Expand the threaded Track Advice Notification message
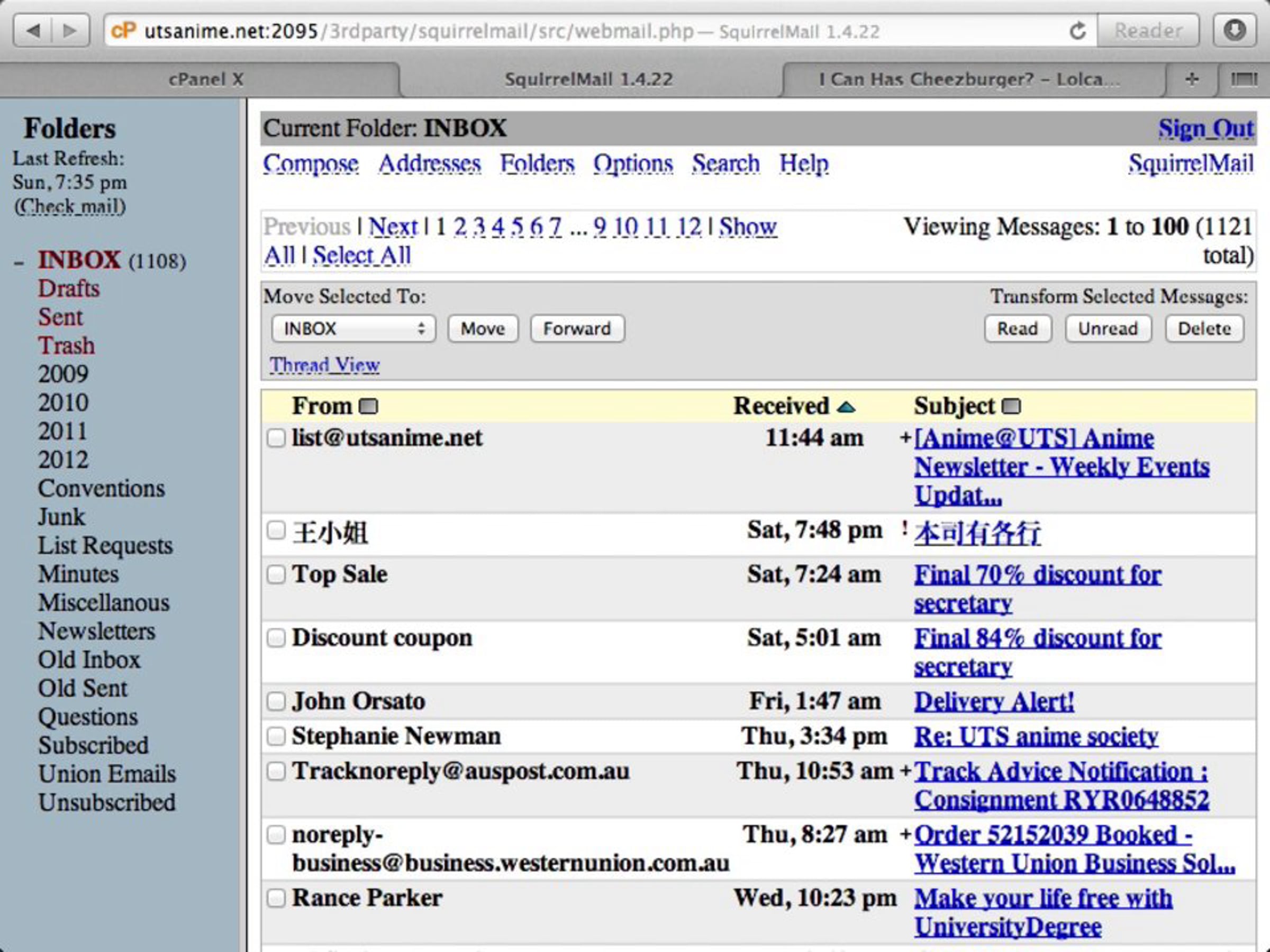This screenshot has width=1270, height=952. tap(905, 771)
